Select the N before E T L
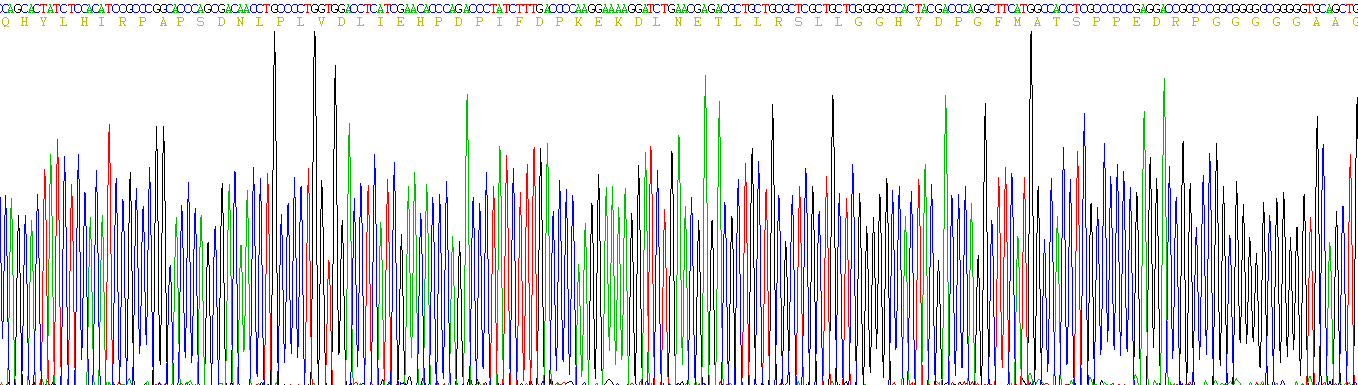This screenshot has height=385, width=1358. pos(677,22)
